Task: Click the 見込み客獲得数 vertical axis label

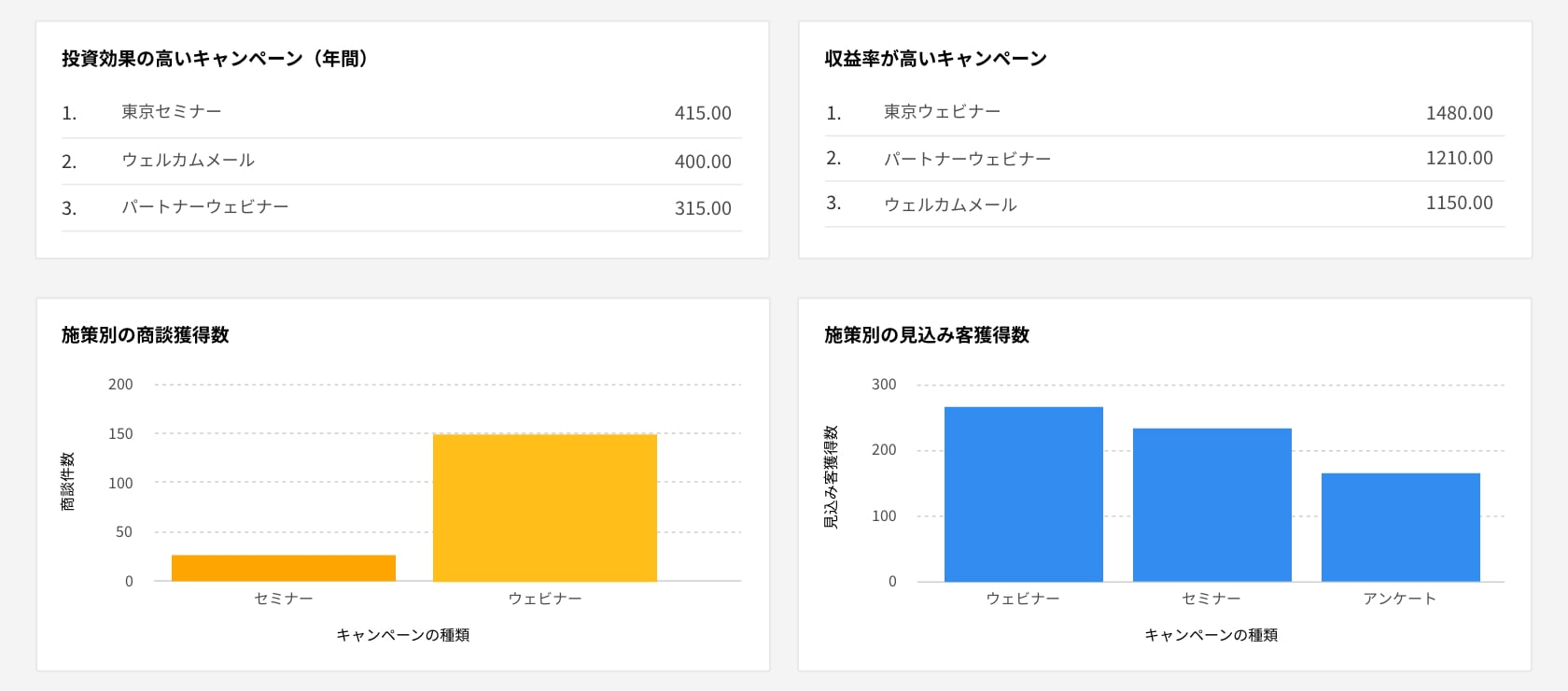Action: 831,477
